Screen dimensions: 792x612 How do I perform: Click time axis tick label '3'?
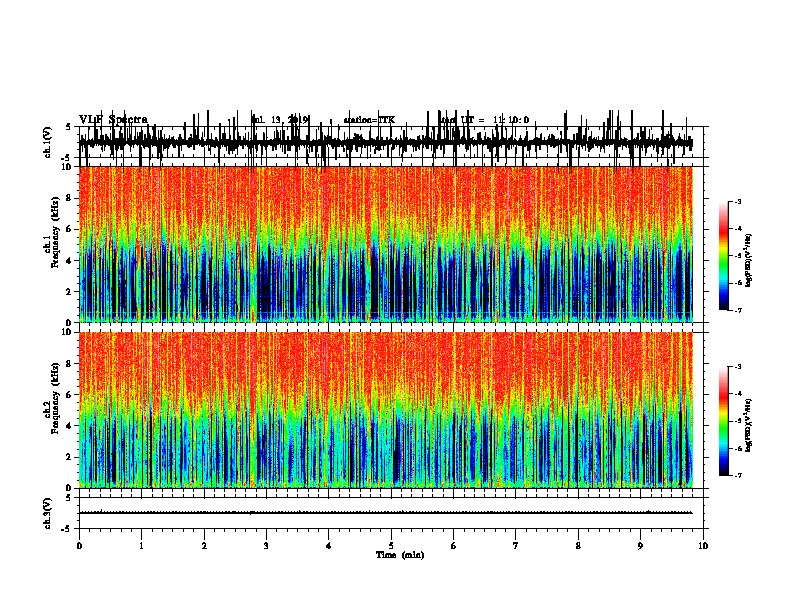pyautogui.click(x=266, y=546)
